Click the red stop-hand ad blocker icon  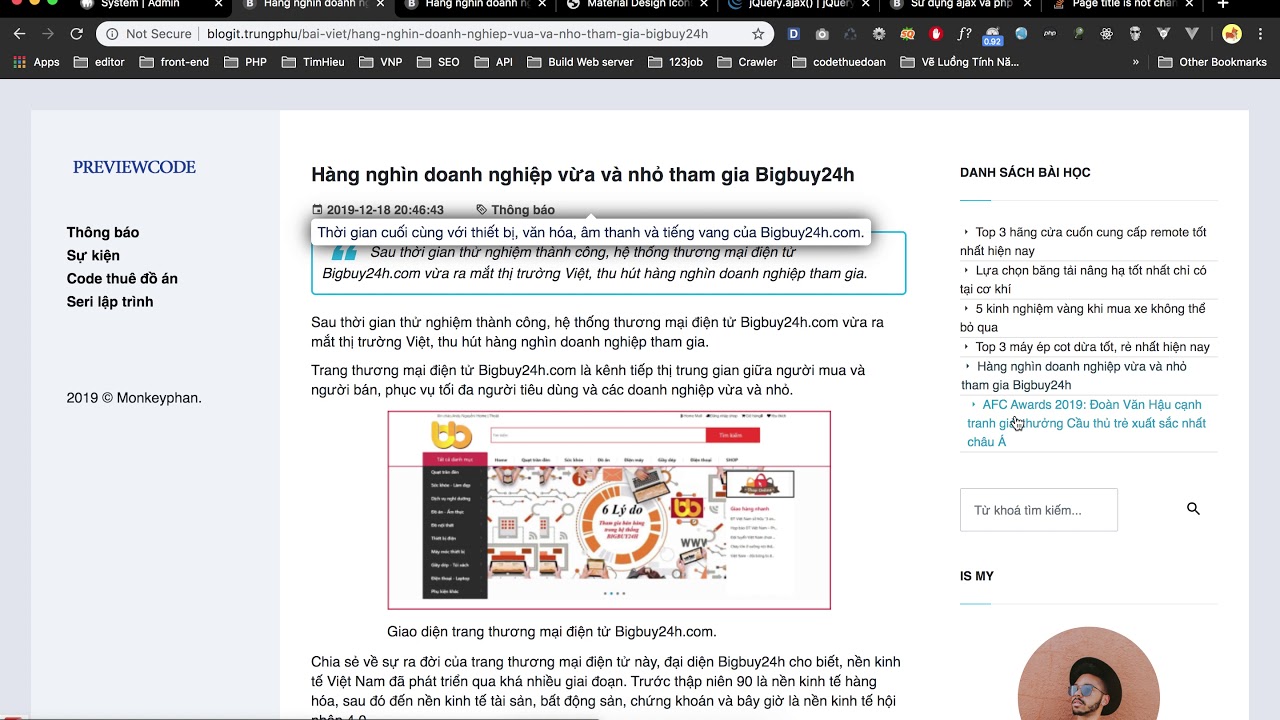pyautogui.click(x=936, y=34)
